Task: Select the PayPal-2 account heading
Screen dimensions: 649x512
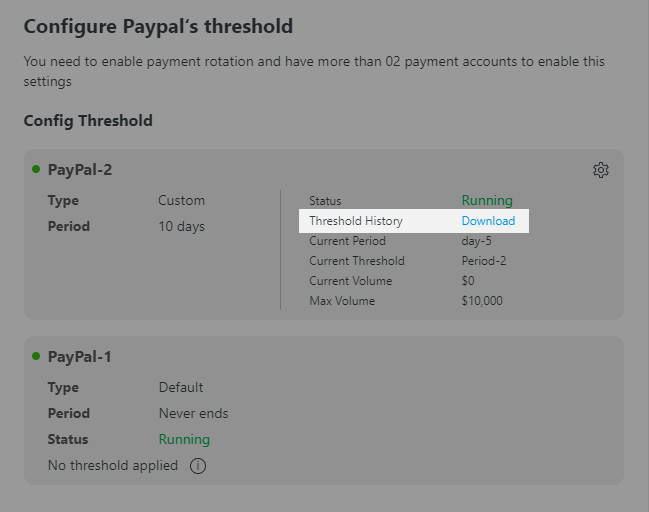Action: tap(80, 170)
